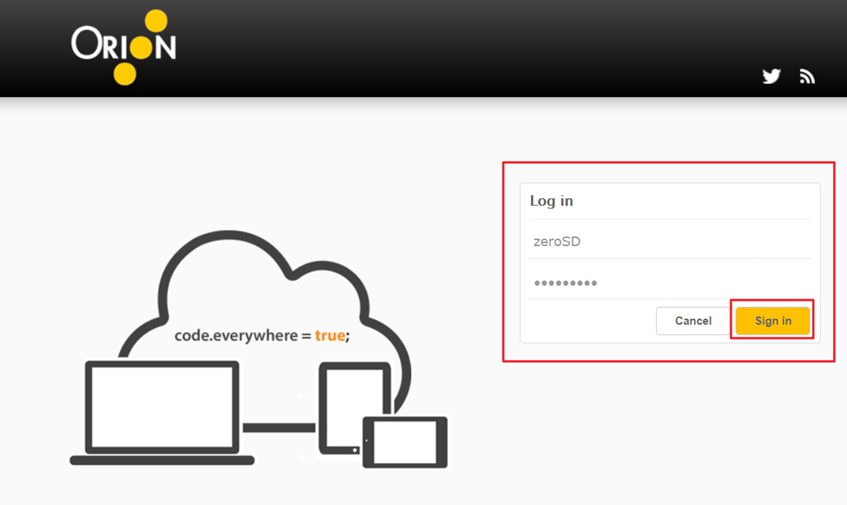Click the Sign in button

point(772,321)
